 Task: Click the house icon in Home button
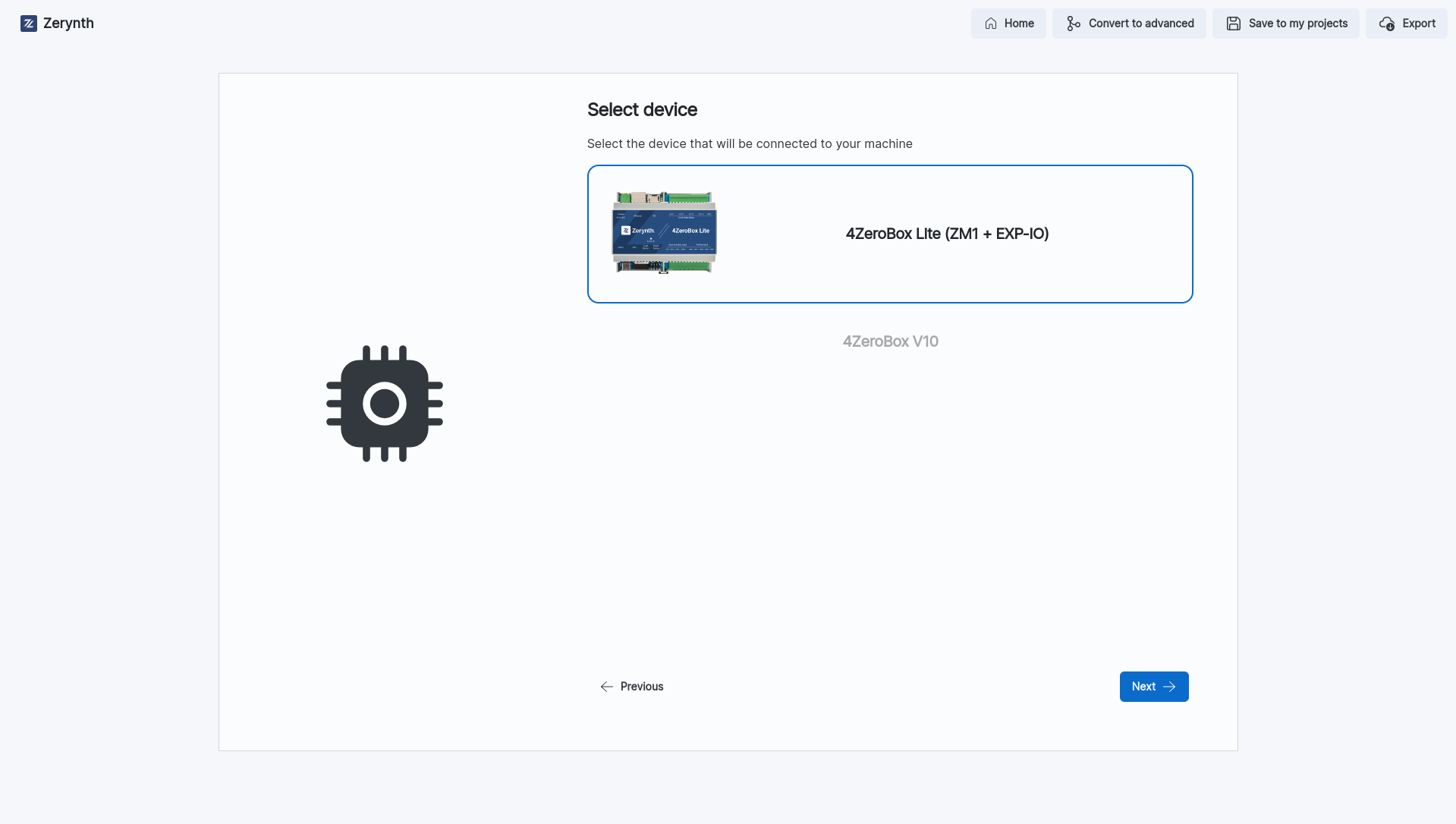tap(991, 24)
